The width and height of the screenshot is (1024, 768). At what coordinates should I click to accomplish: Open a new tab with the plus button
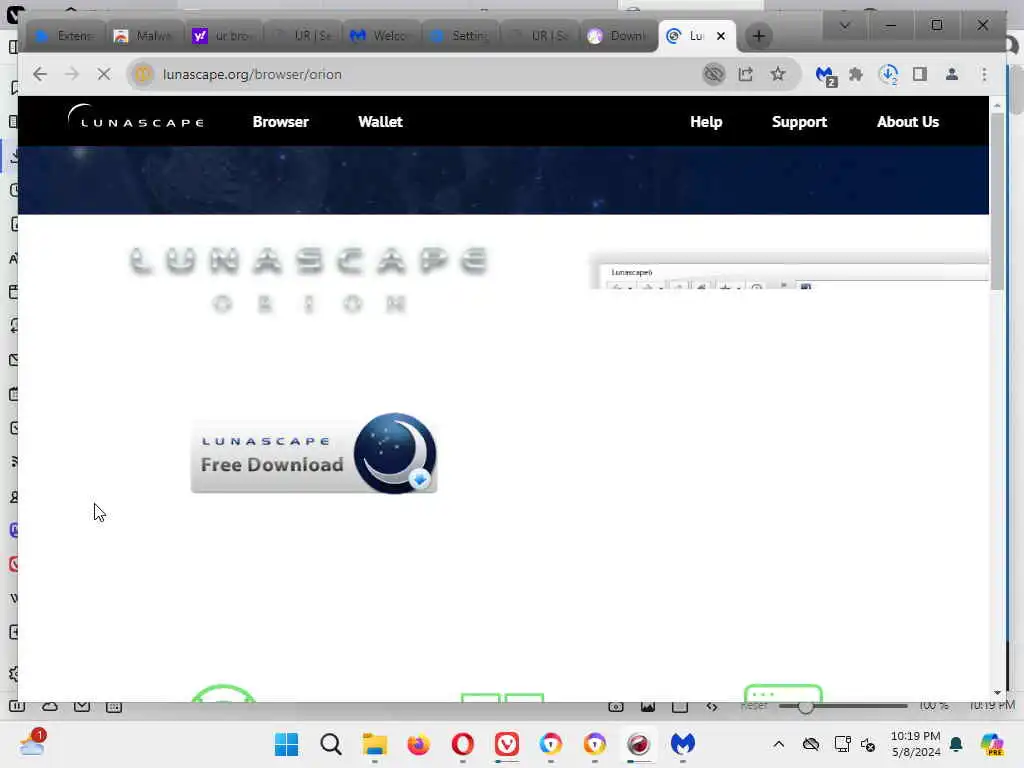[x=758, y=36]
